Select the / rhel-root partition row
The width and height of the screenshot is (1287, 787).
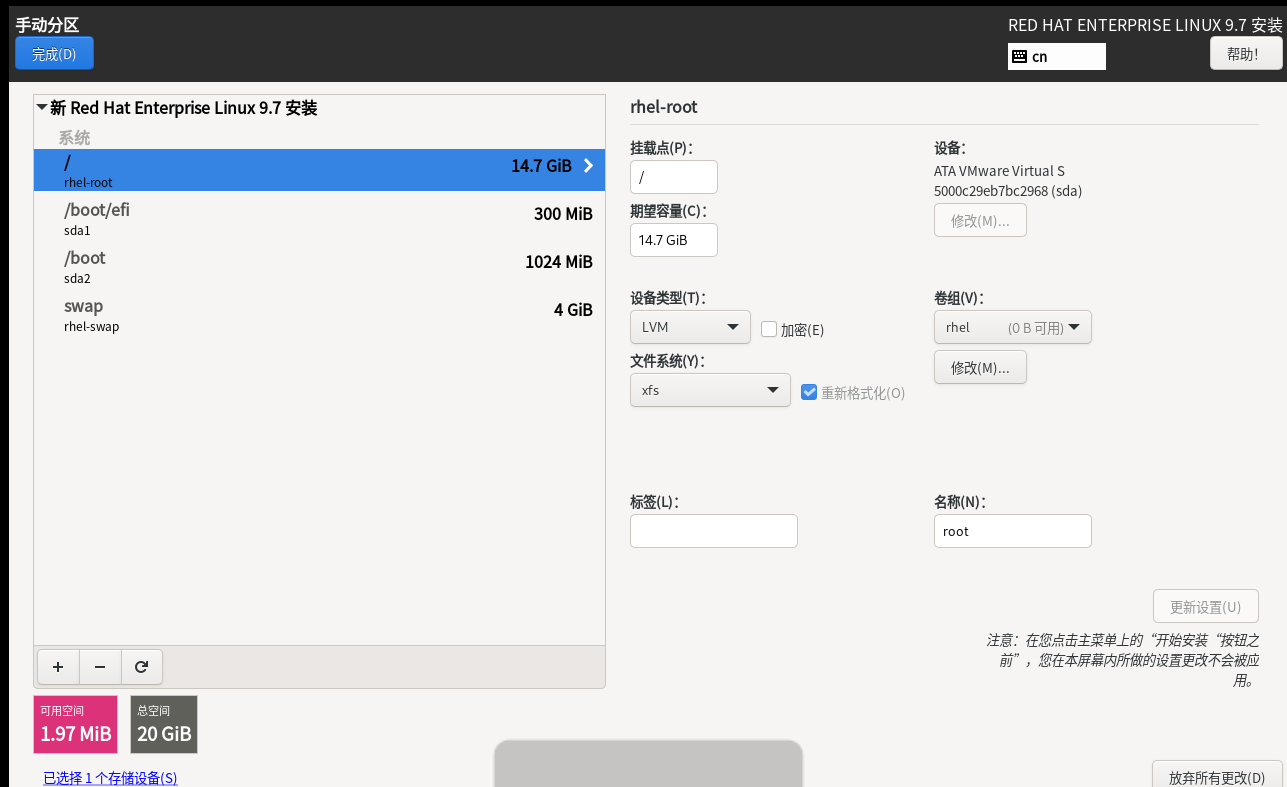319,170
